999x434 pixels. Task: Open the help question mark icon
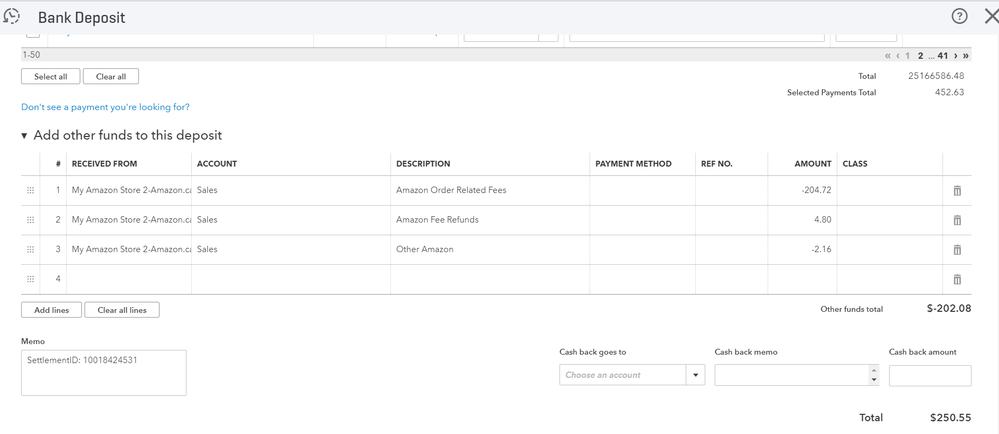click(x=959, y=17)
